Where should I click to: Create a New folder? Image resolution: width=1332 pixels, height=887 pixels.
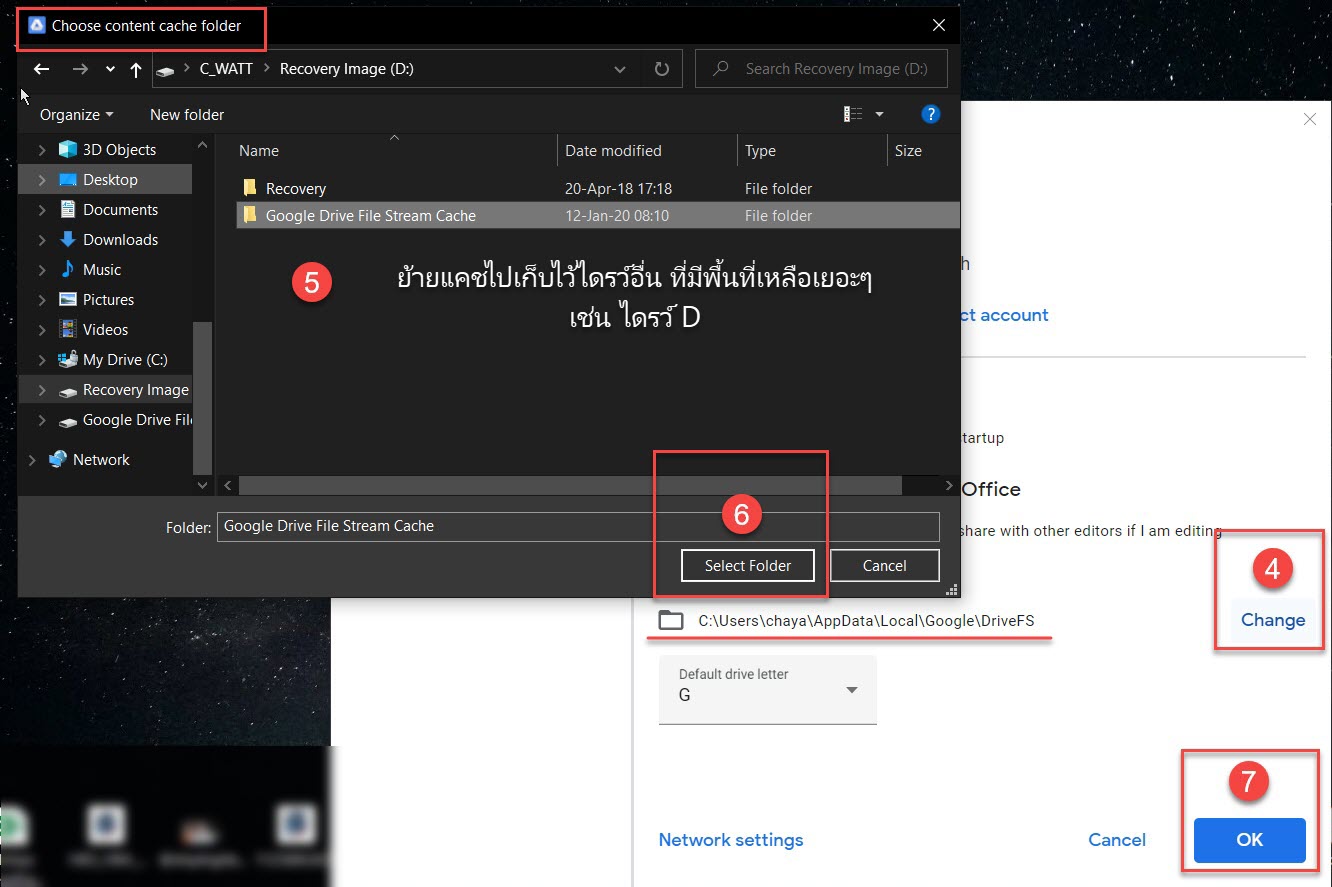click(x=187, y=114)
